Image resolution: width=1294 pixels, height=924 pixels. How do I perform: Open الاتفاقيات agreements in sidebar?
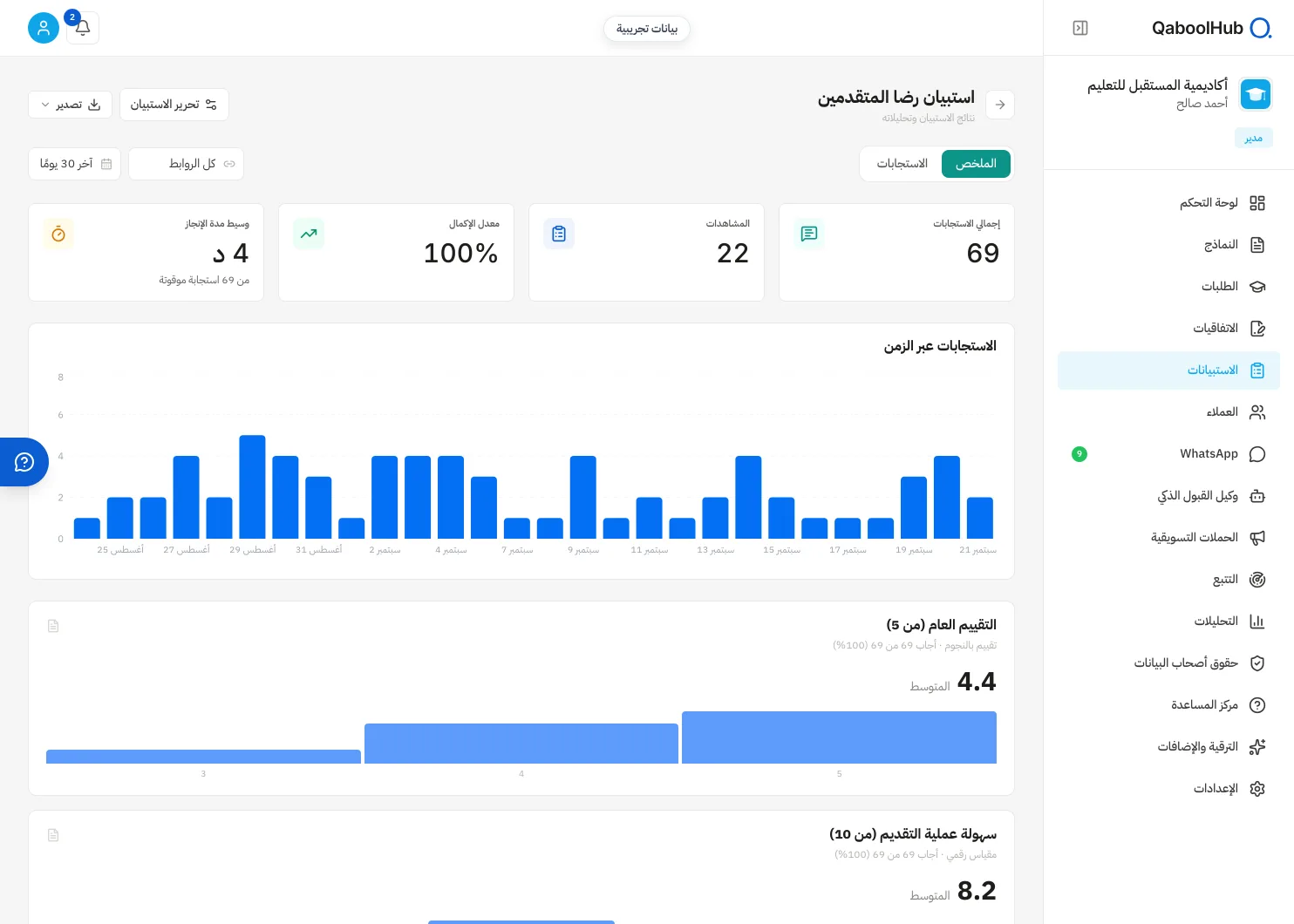(x=1168, y=329)
